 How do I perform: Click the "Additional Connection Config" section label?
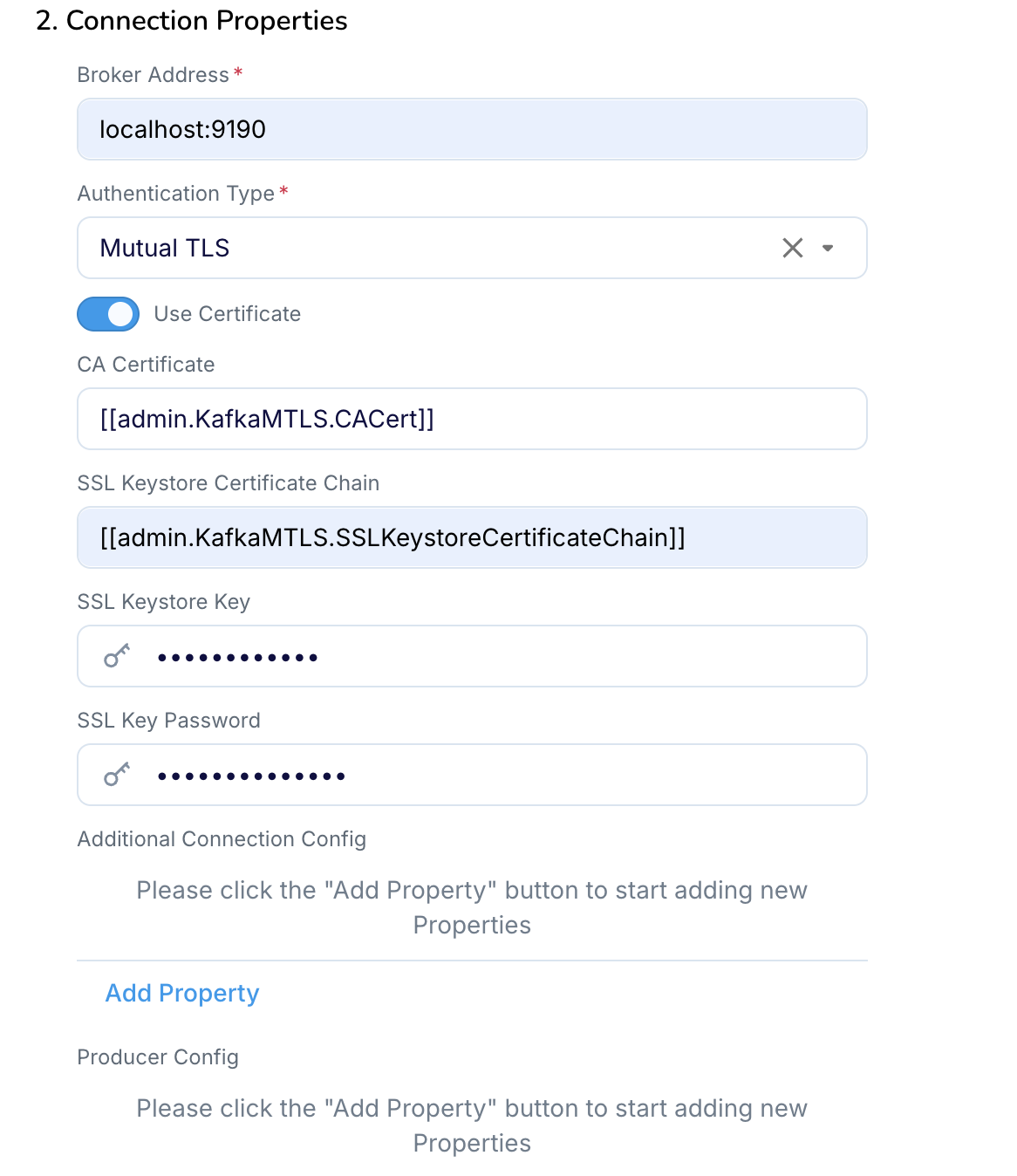[222, 839]
